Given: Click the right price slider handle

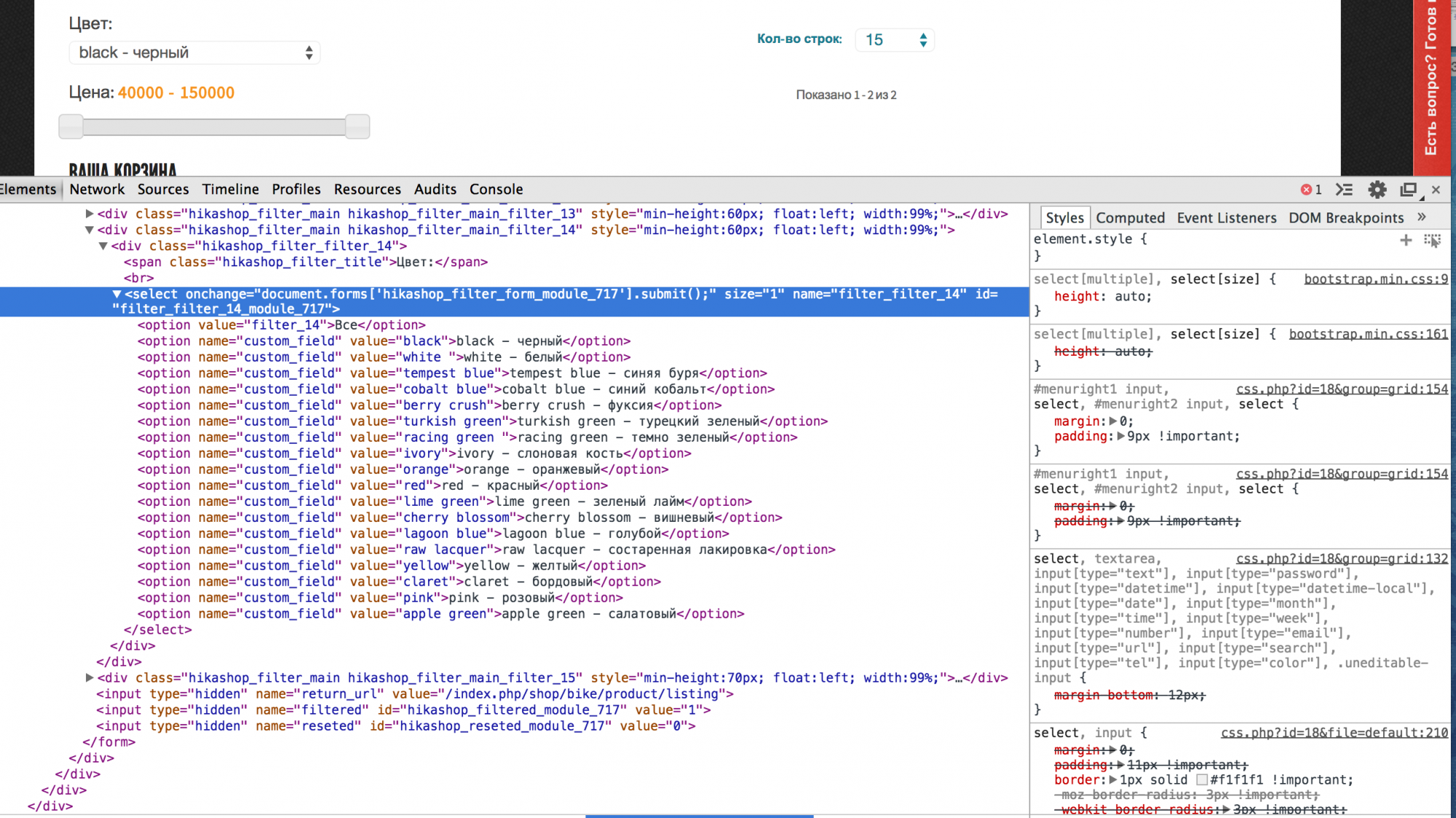Looking at the screenshot, I should (357, 127).
